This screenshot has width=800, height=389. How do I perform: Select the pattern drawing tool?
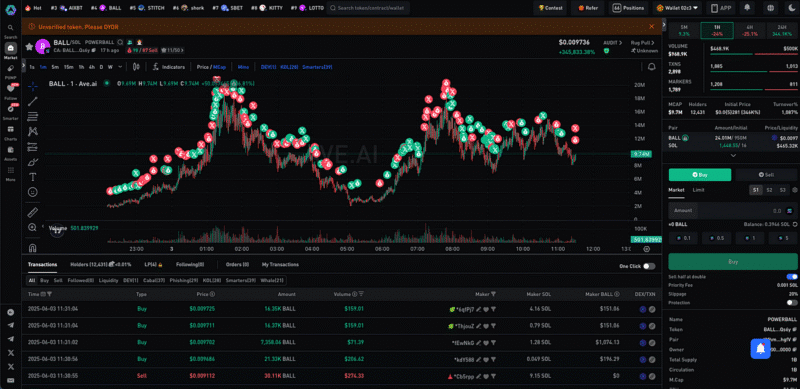32,132
